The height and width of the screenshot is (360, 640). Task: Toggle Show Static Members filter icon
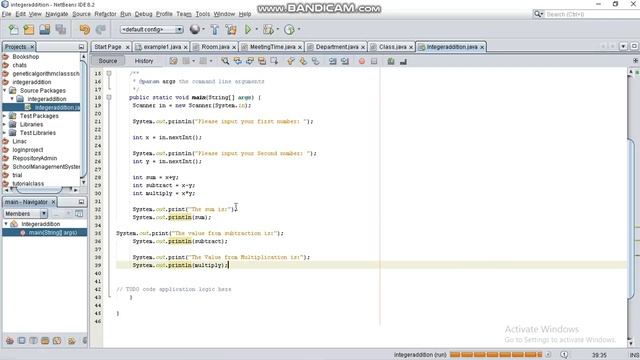(x=33, y=340)
